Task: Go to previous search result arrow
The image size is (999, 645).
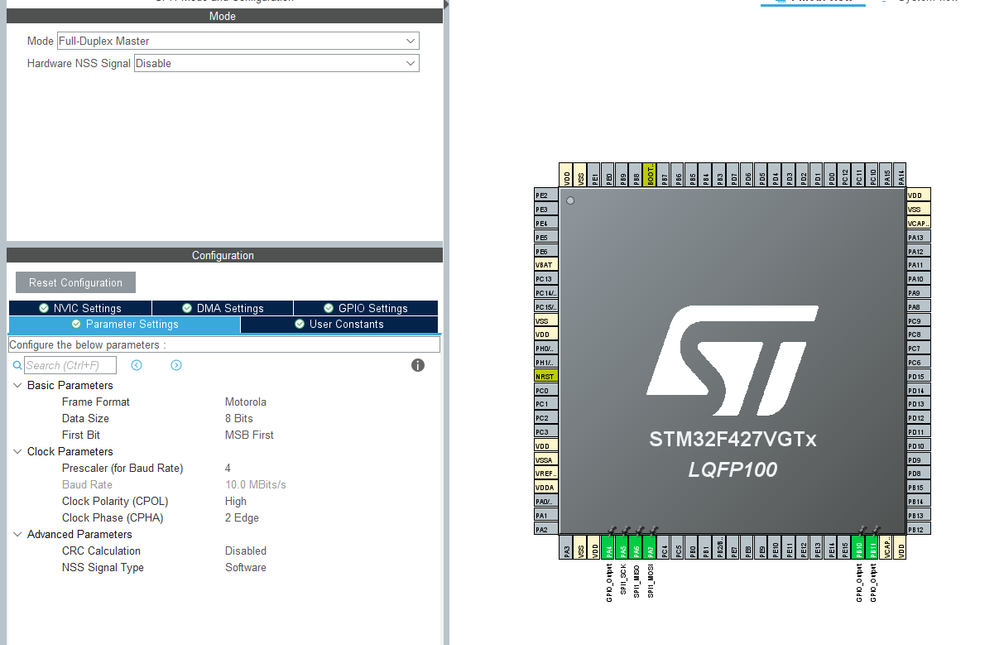Action: click(136, 365)
